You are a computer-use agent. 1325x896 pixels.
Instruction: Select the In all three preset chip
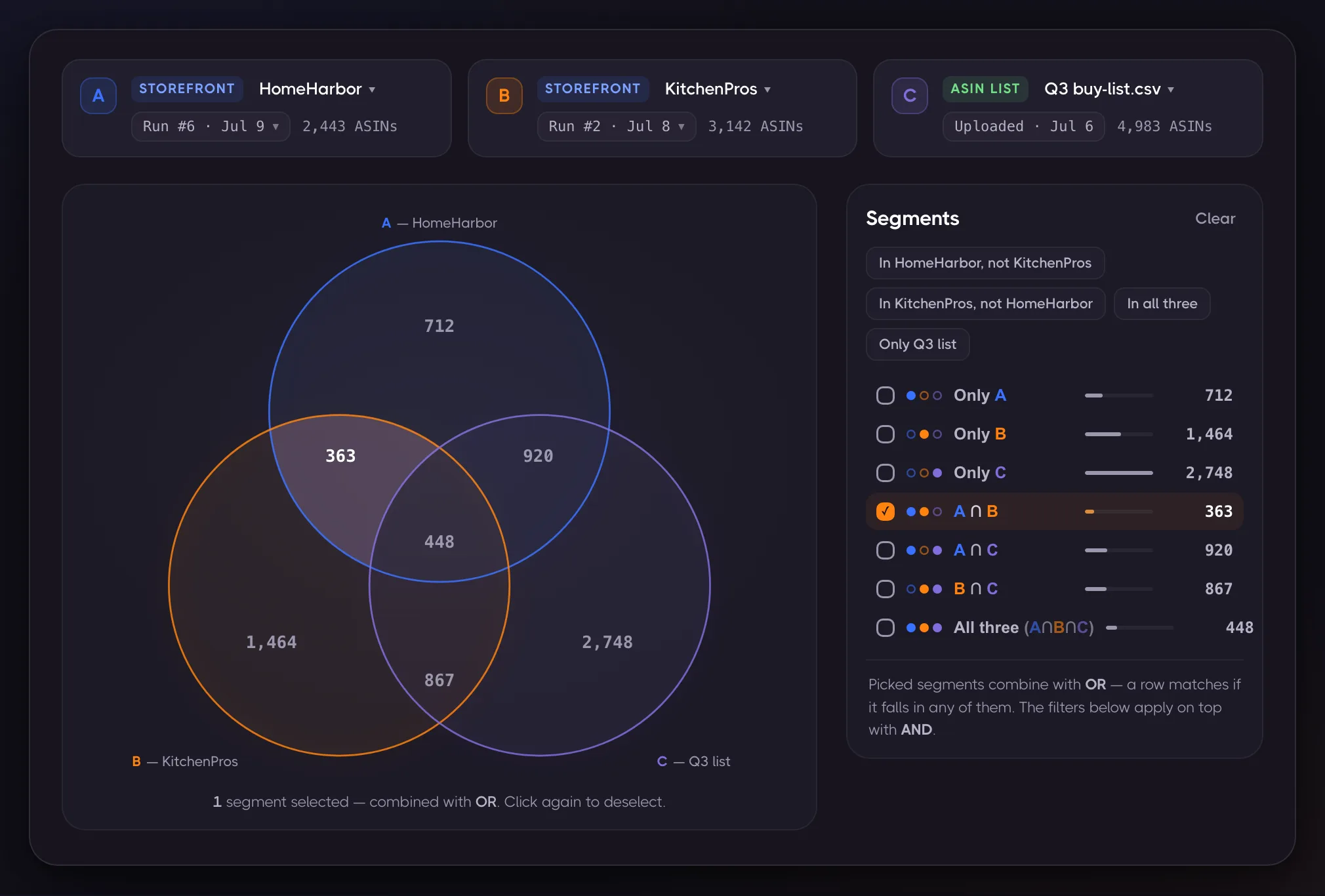1162,304
